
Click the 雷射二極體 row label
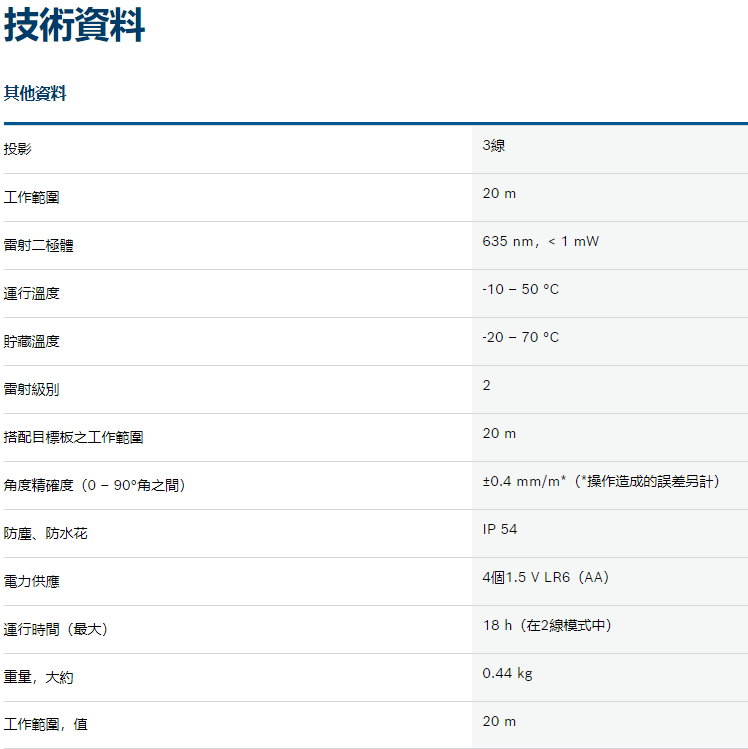[x=39, y=245]
